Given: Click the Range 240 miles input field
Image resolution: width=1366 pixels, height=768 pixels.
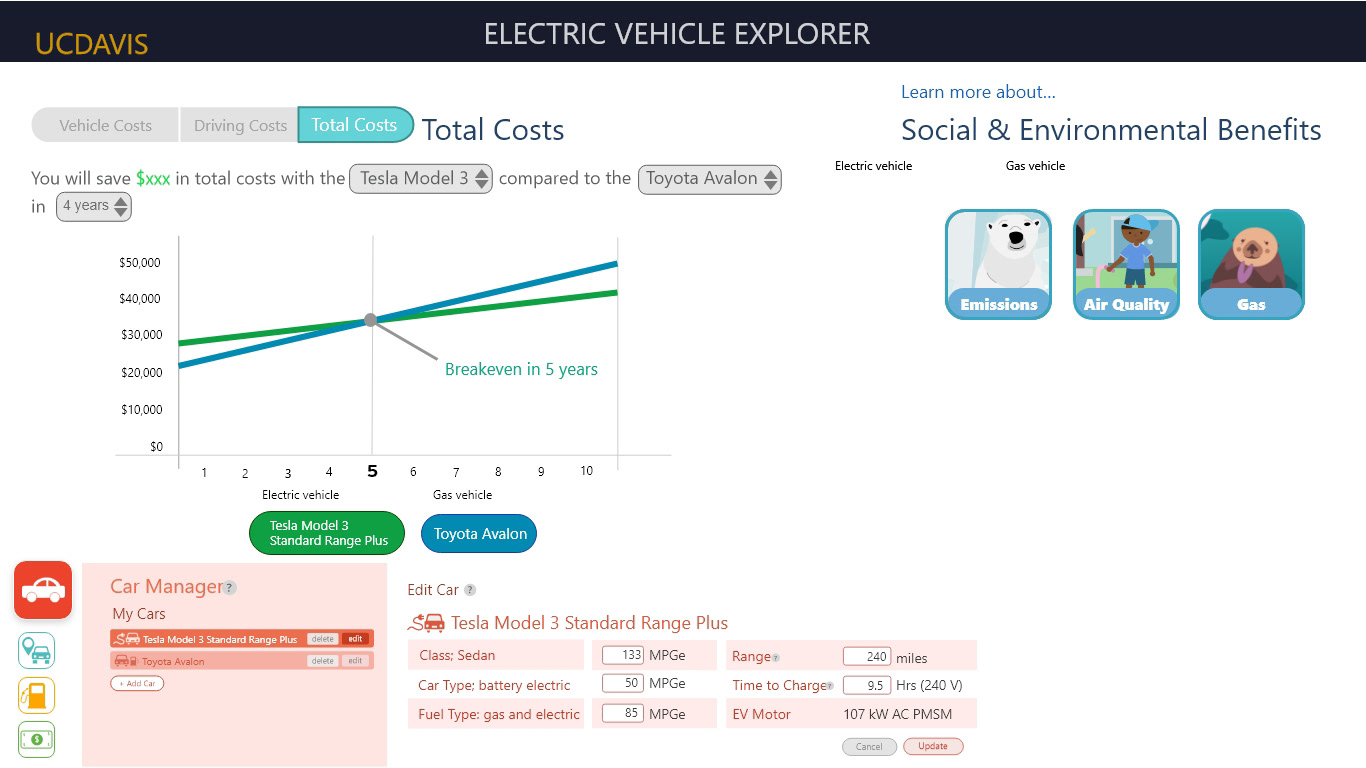Looking at the screenshot, I should click(867, 657).
